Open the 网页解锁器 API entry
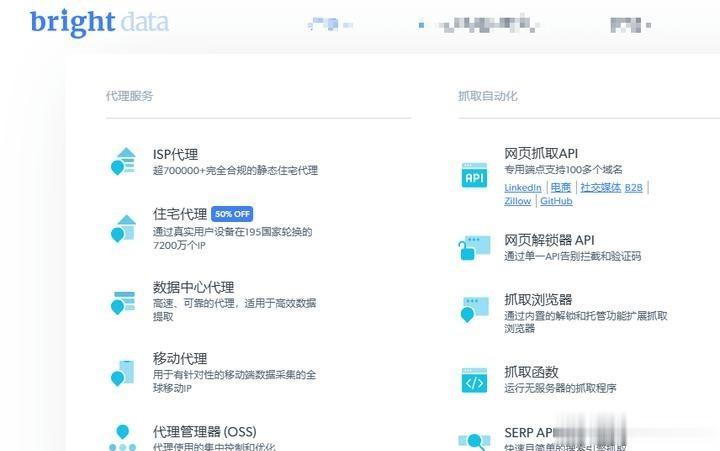This screenshot has height=451, width=720. click(549, 240)
